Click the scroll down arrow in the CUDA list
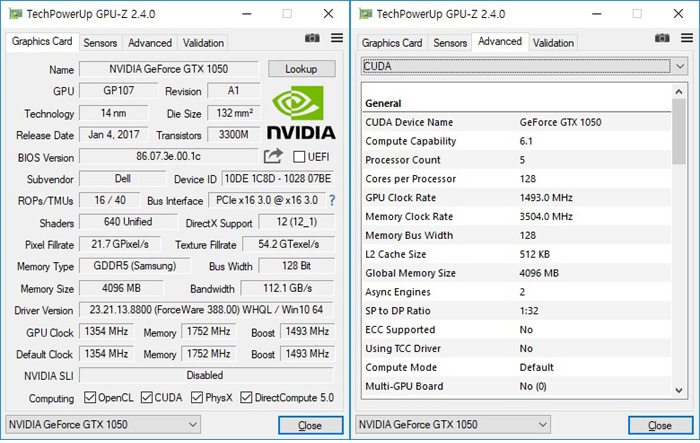700x443 pixels. tap(679, 390)
